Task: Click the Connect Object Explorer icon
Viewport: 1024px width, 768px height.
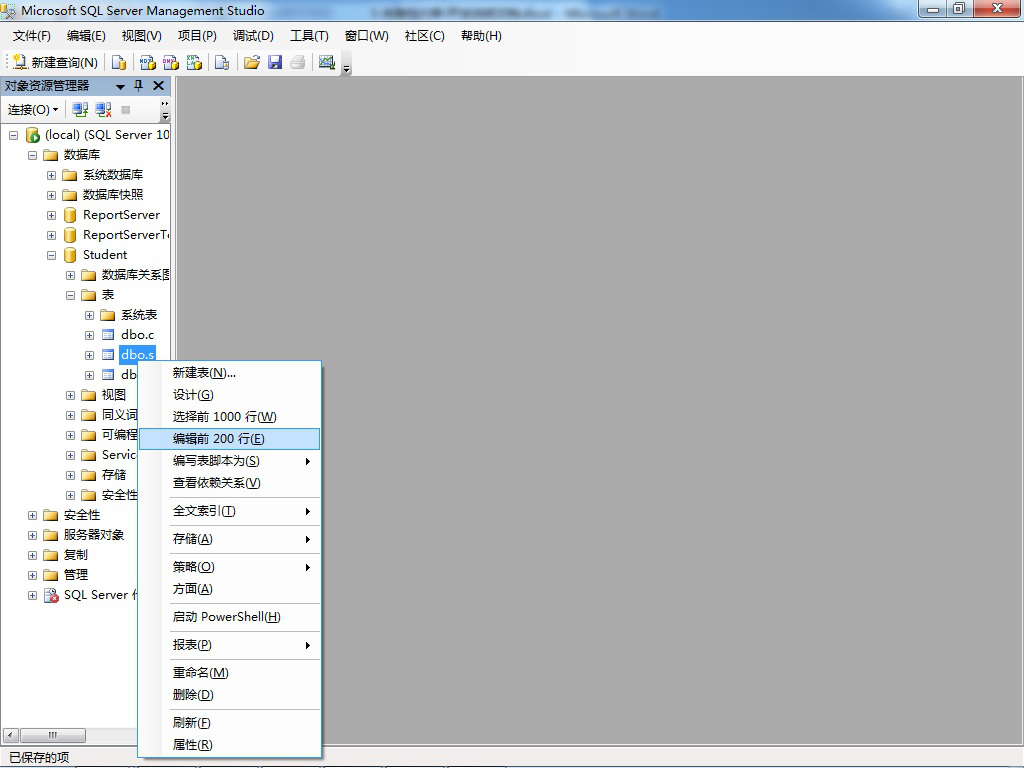Action: 80,110
